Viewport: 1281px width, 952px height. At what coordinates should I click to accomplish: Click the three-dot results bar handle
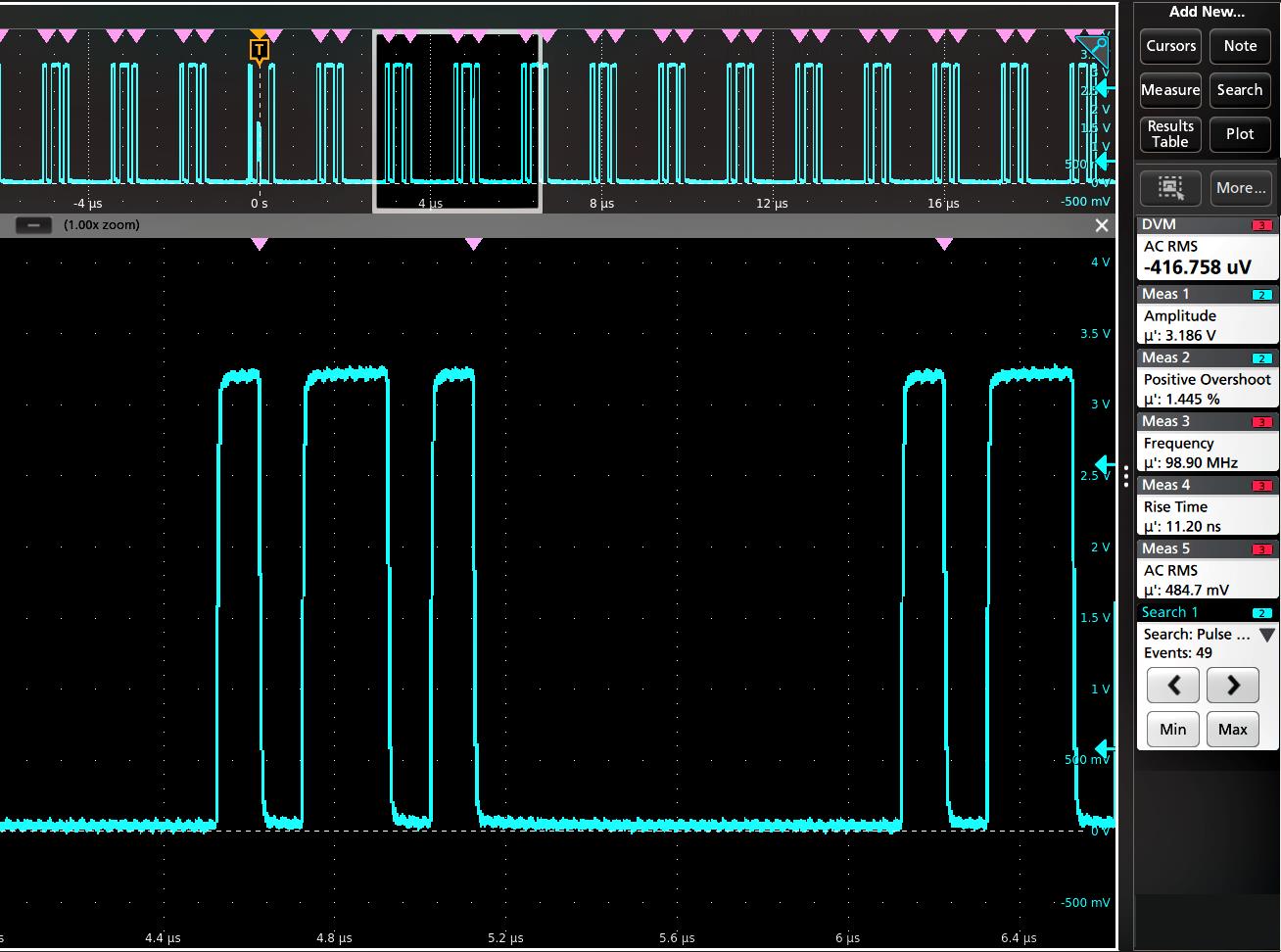click(x=1126, y=476)
